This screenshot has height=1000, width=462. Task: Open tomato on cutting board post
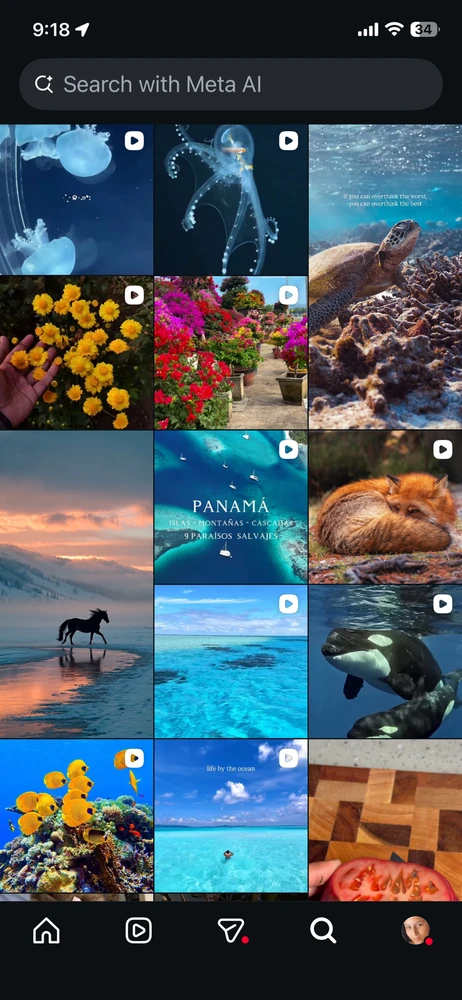[x=385, y=820]
